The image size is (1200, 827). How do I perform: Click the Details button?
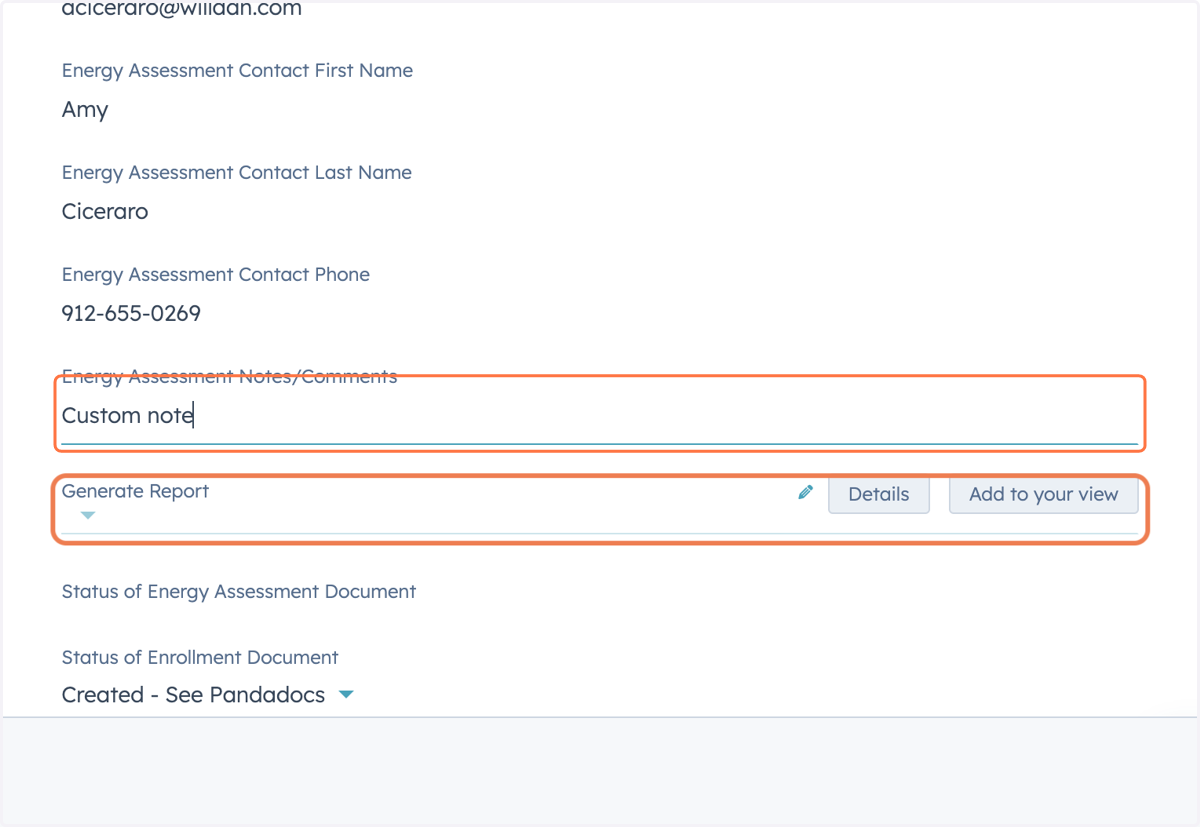(x=879, y=494)
